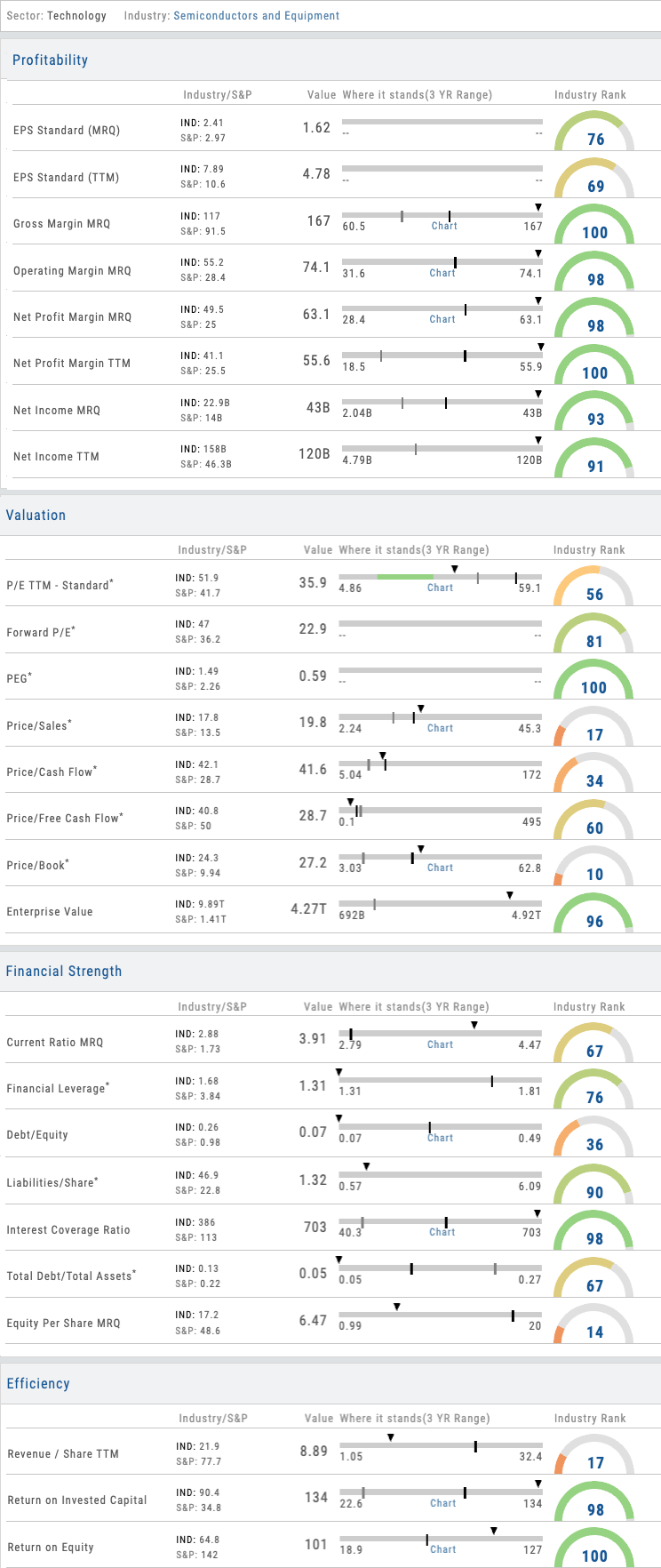Open Chart for P/E TTM Standard
Screen dimensions: 661x1568
[x=441, y=588]
